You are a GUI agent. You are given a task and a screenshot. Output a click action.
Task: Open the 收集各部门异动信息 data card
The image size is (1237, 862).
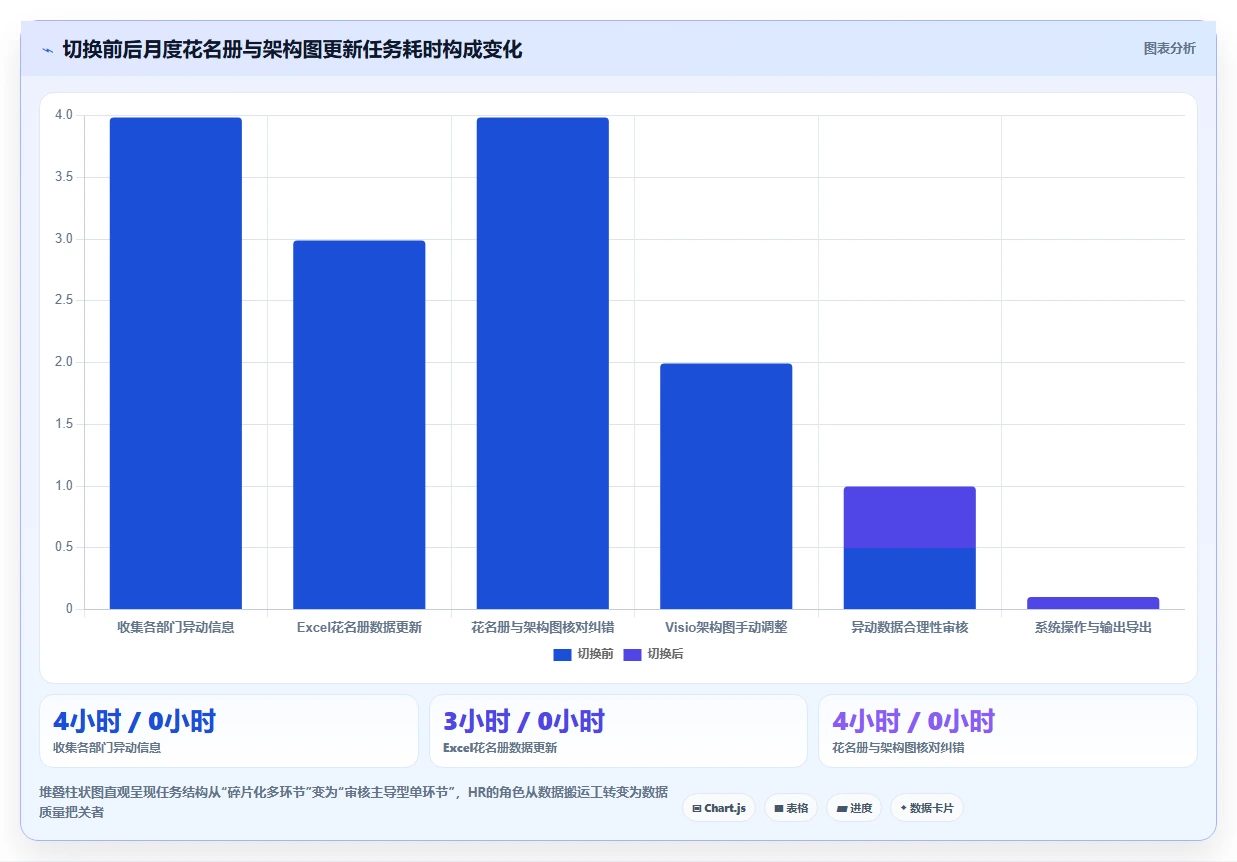229,731
